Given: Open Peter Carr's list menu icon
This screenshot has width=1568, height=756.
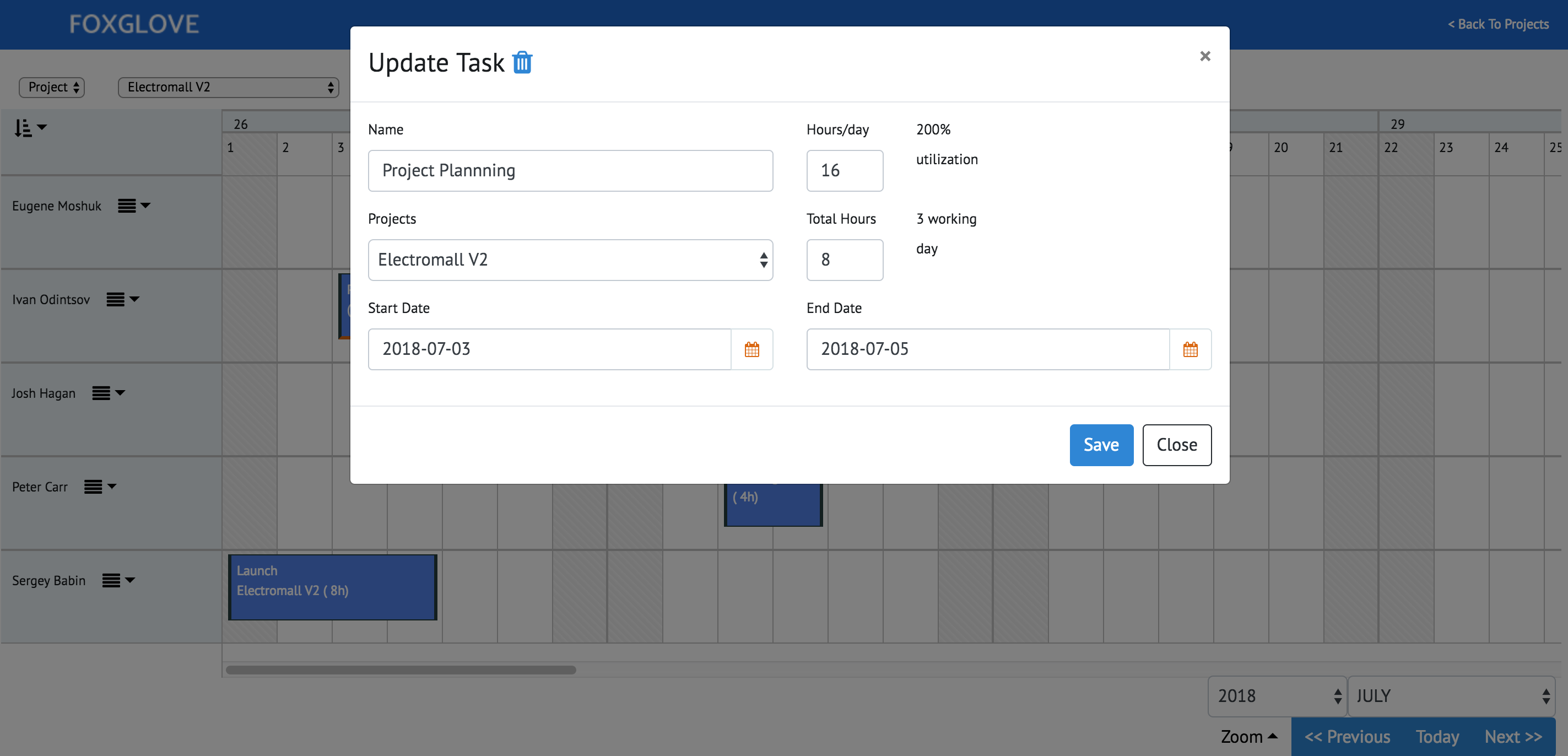Looking at the screenshot, I should click(99, 487).
